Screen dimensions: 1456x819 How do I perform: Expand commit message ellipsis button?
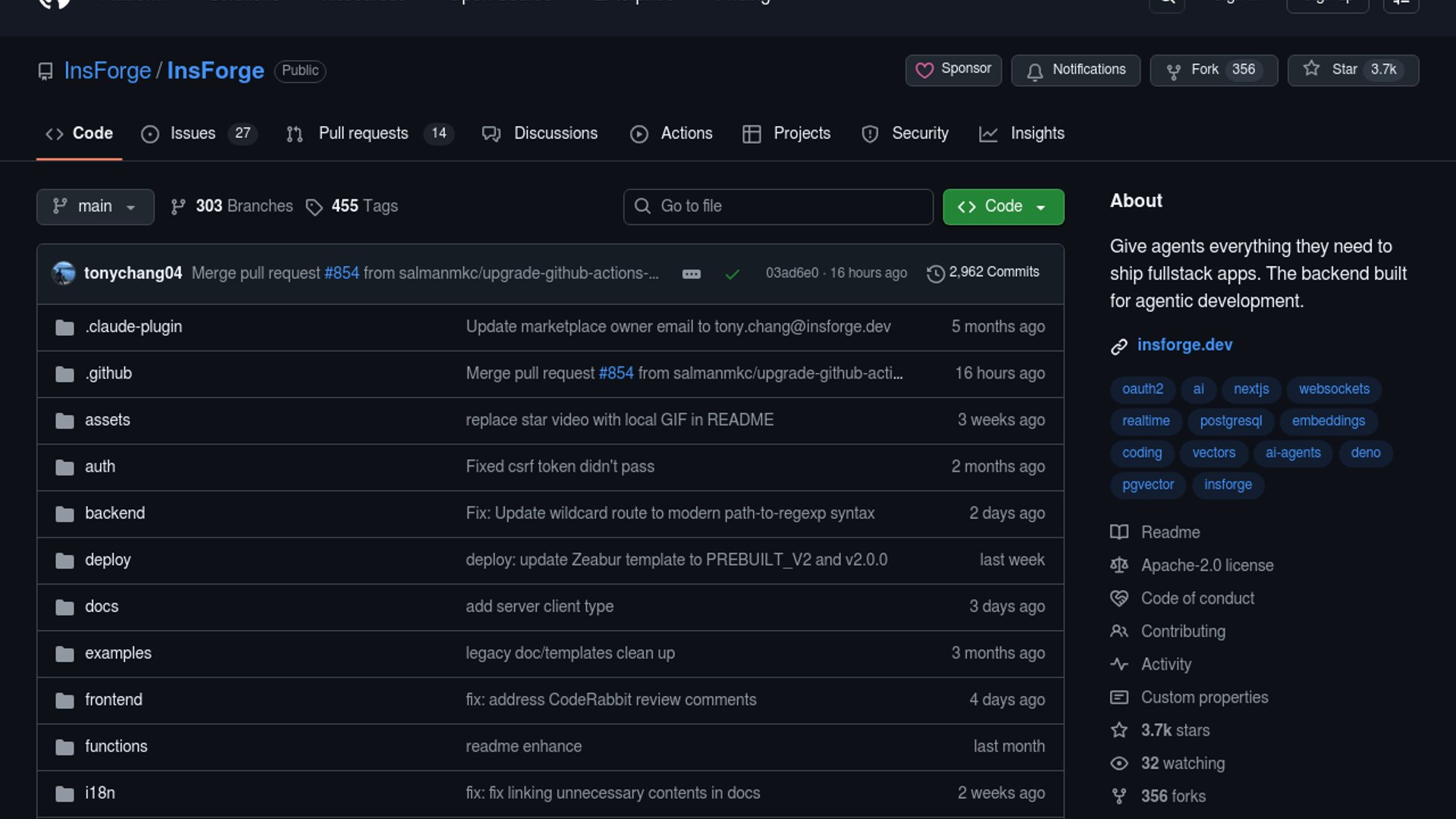pos(691,274)
